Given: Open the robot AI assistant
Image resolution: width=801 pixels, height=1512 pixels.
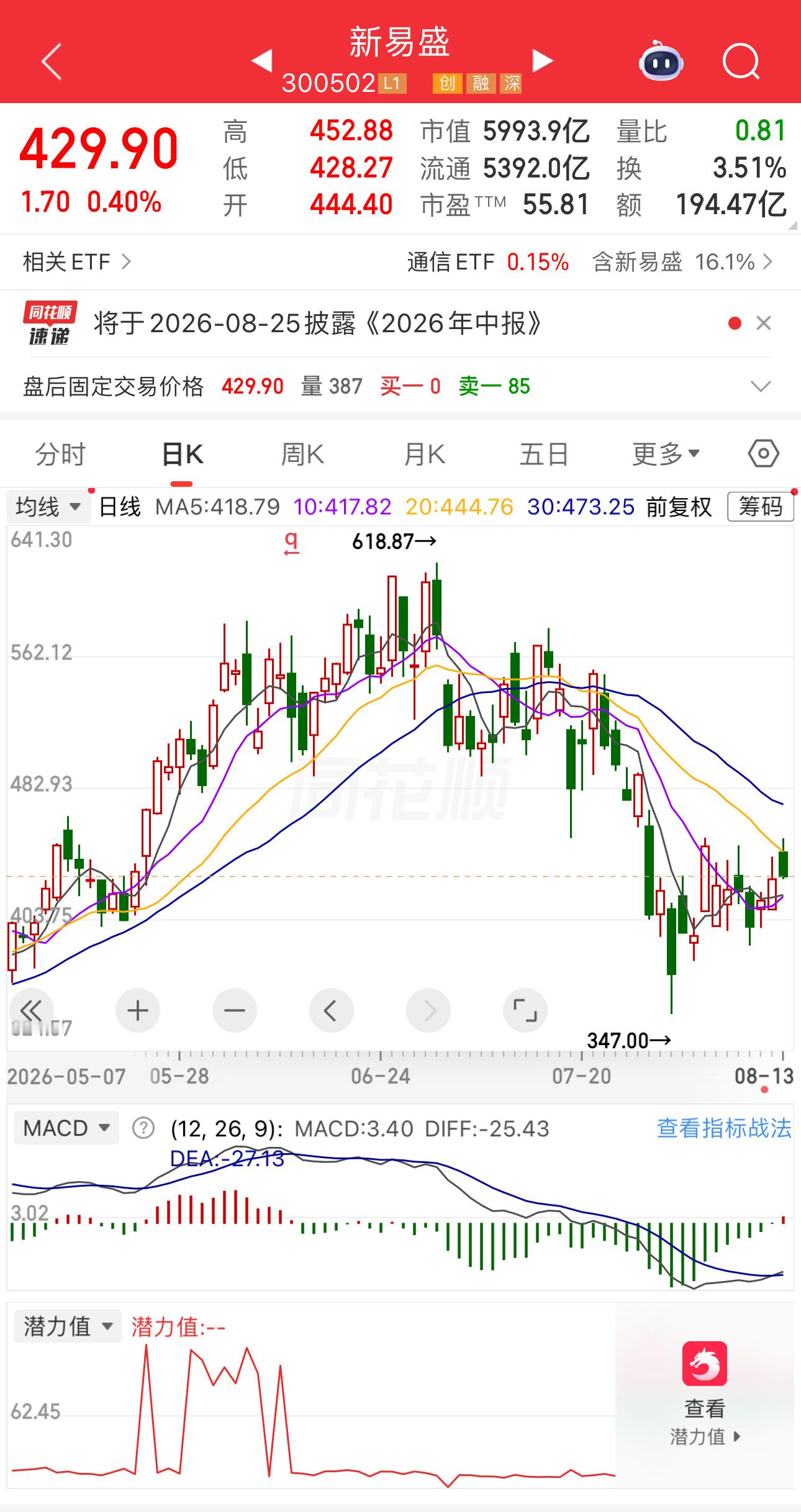Looking at the screenshot, I should (x=661, y=61).
